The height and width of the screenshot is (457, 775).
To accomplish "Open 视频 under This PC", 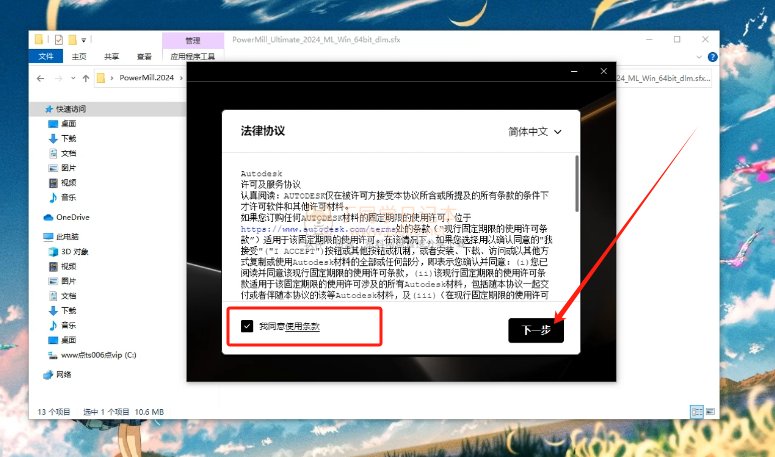I will click(x=69, y=266).
